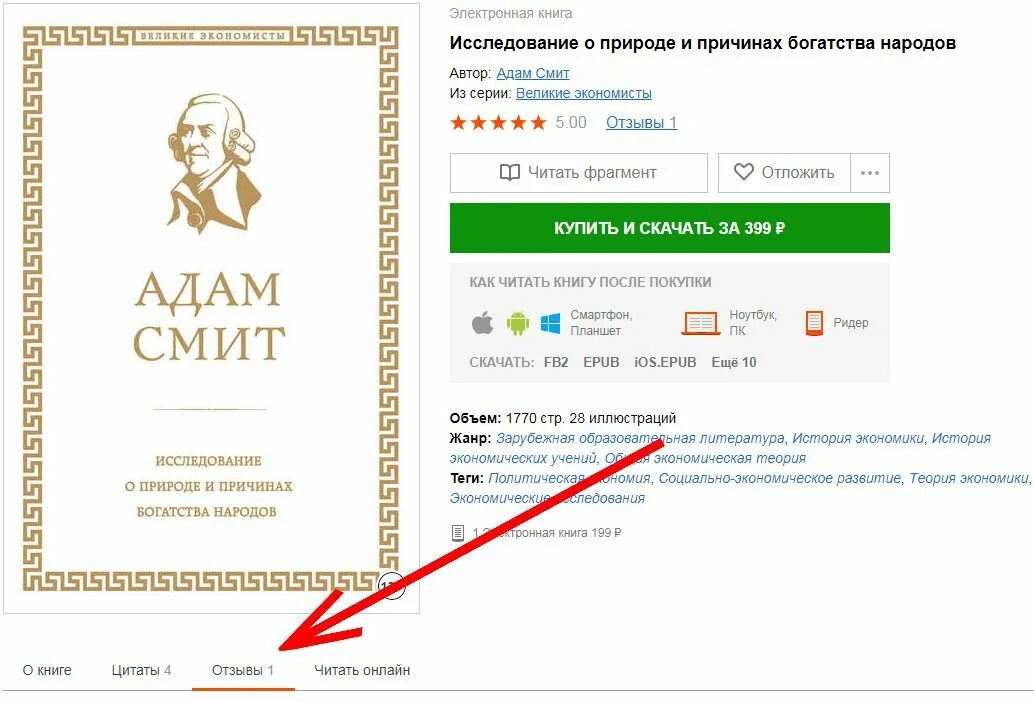Switch to the О книге tab

(47, 670)
